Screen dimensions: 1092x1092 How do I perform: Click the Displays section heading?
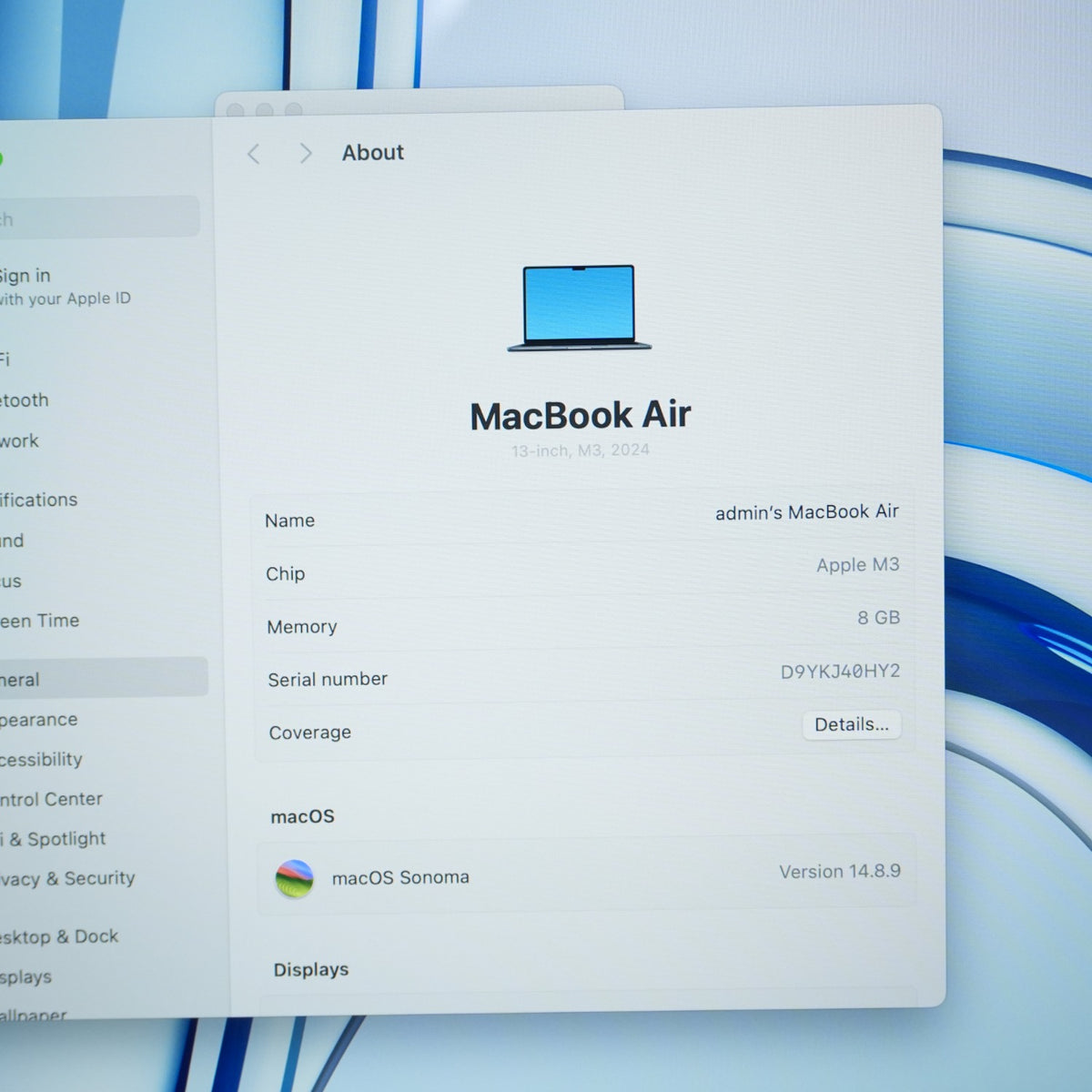(311, 969)
